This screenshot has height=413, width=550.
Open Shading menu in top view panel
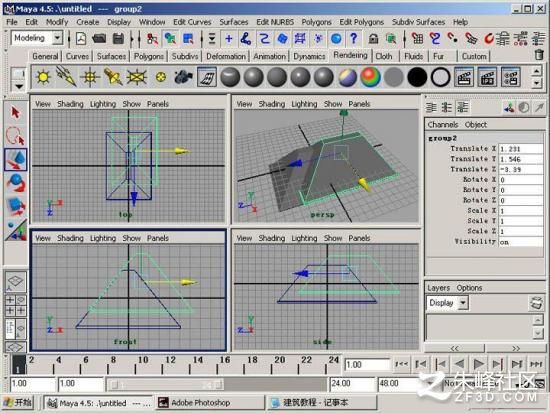(x=70, y=104)
